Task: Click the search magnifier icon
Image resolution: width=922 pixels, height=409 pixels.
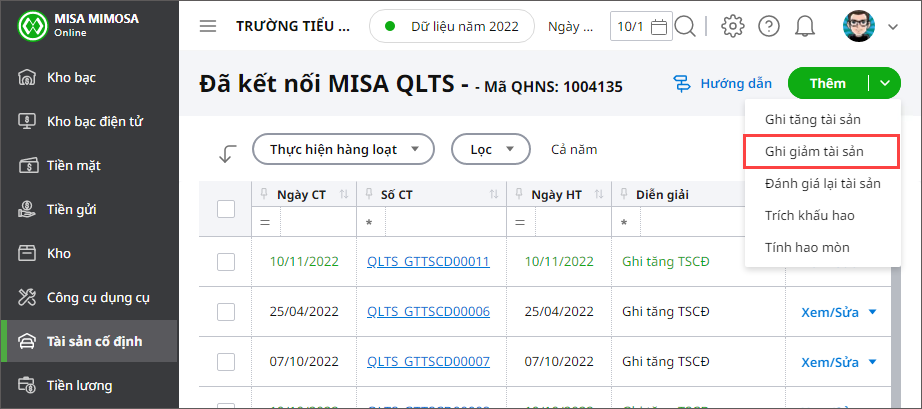Action: 685,26
